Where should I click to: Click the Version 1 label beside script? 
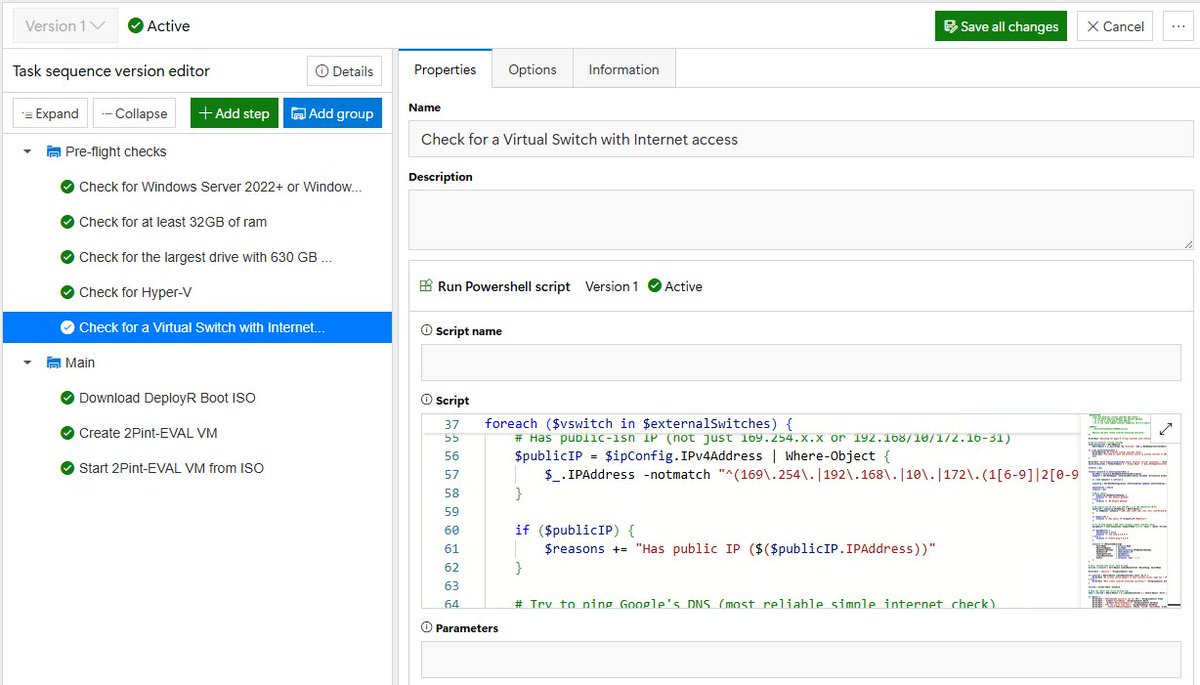coord(611,286)
